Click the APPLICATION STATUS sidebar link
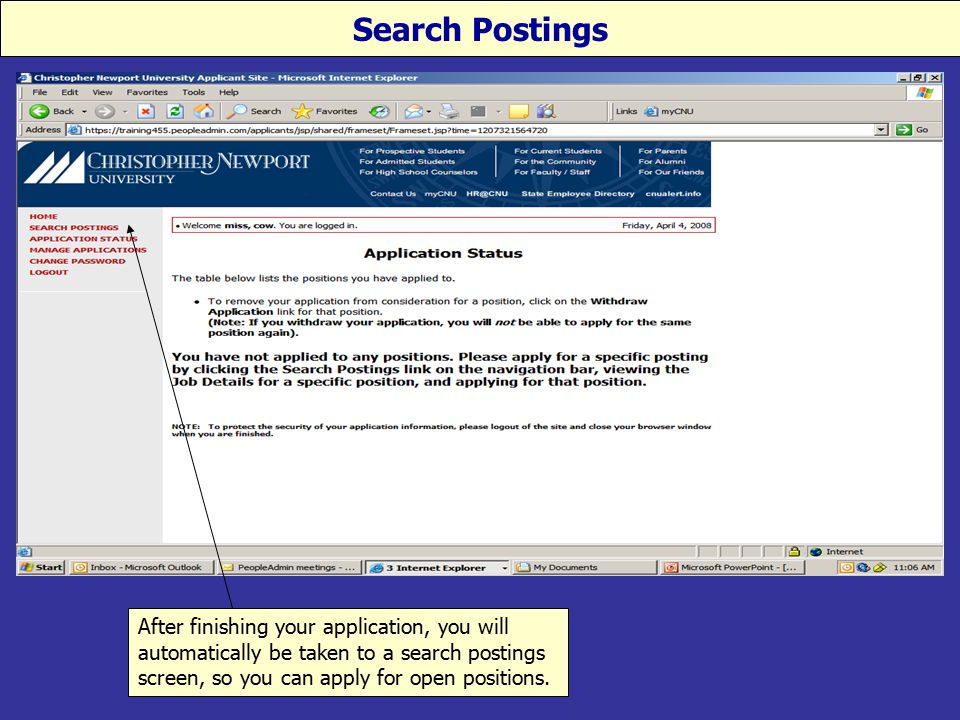This screenshot has height=720, width=960. click(x=84, y=239)
